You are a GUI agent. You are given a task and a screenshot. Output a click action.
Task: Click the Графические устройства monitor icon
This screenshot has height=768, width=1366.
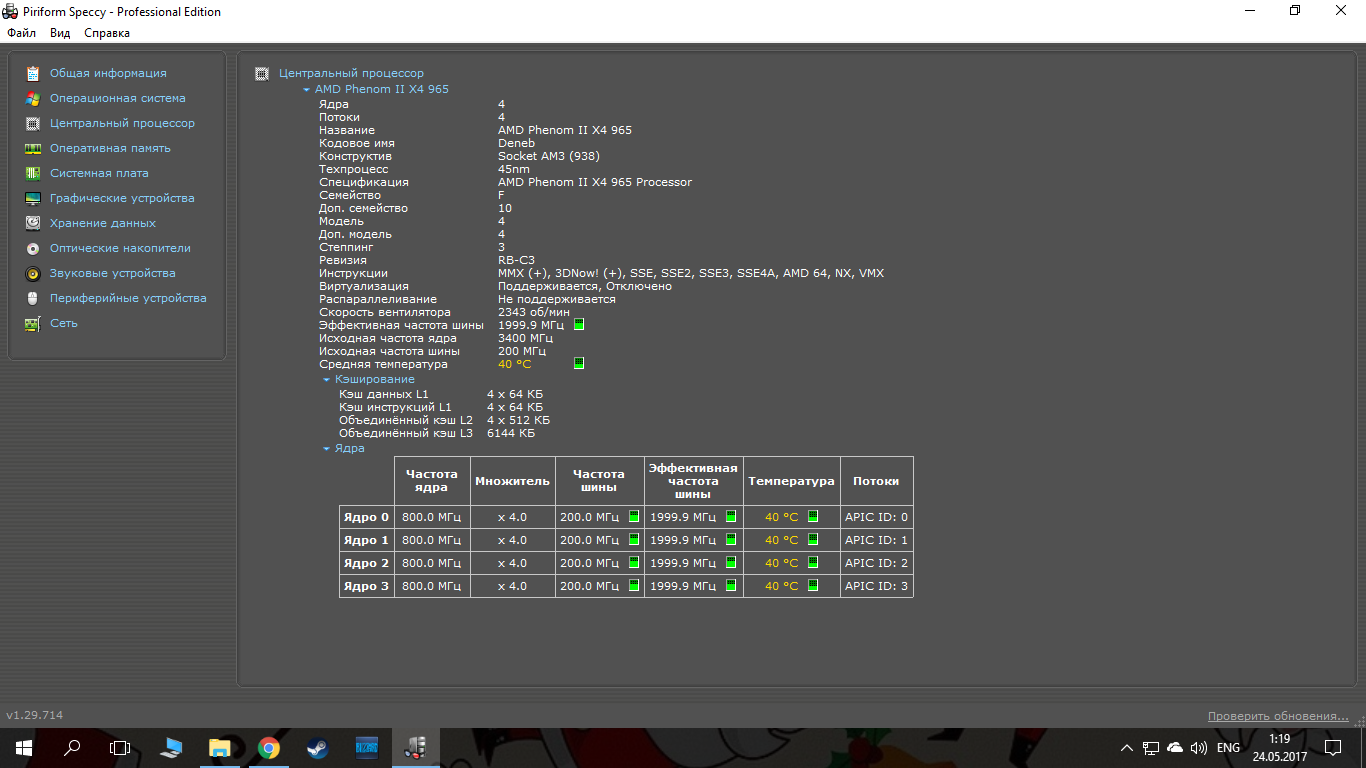tap(33, 198)
